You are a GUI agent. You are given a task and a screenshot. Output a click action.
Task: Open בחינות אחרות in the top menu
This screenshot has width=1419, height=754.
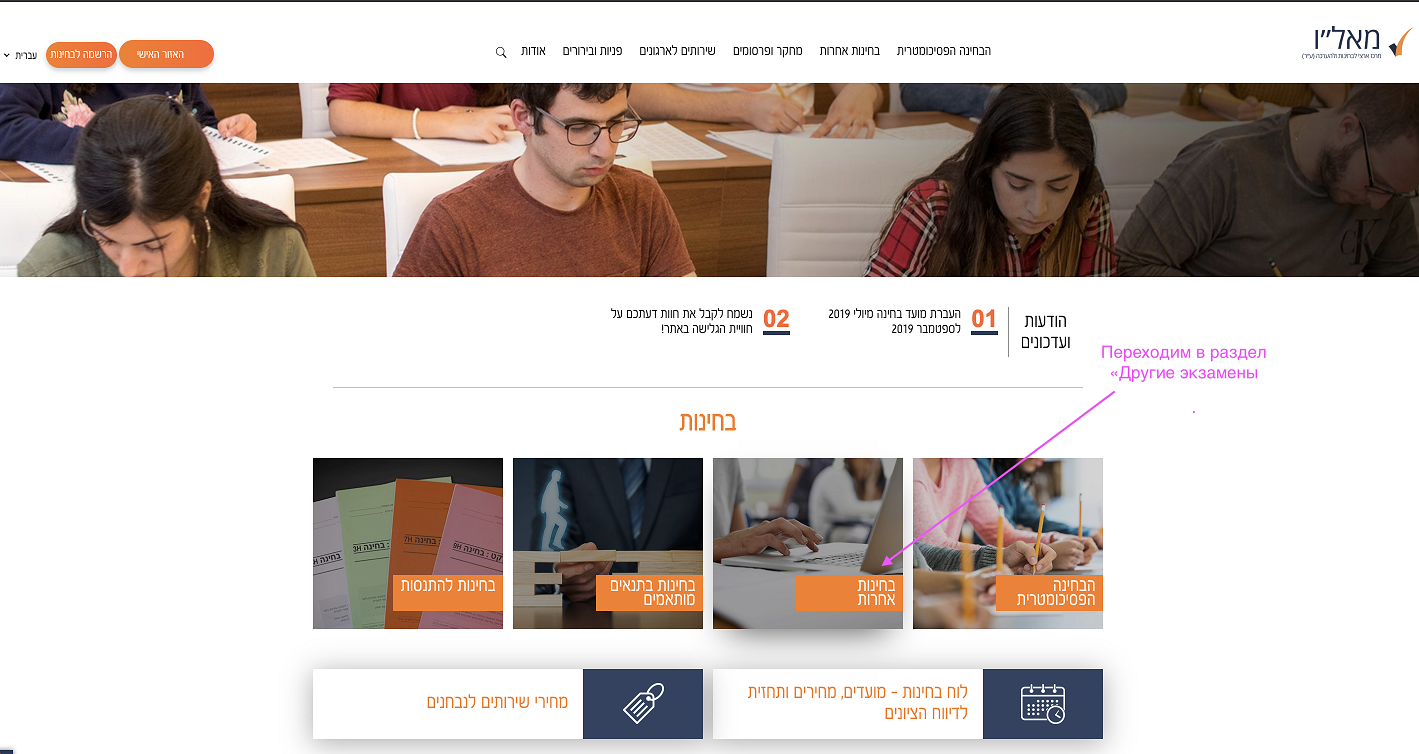pos(850,51)
